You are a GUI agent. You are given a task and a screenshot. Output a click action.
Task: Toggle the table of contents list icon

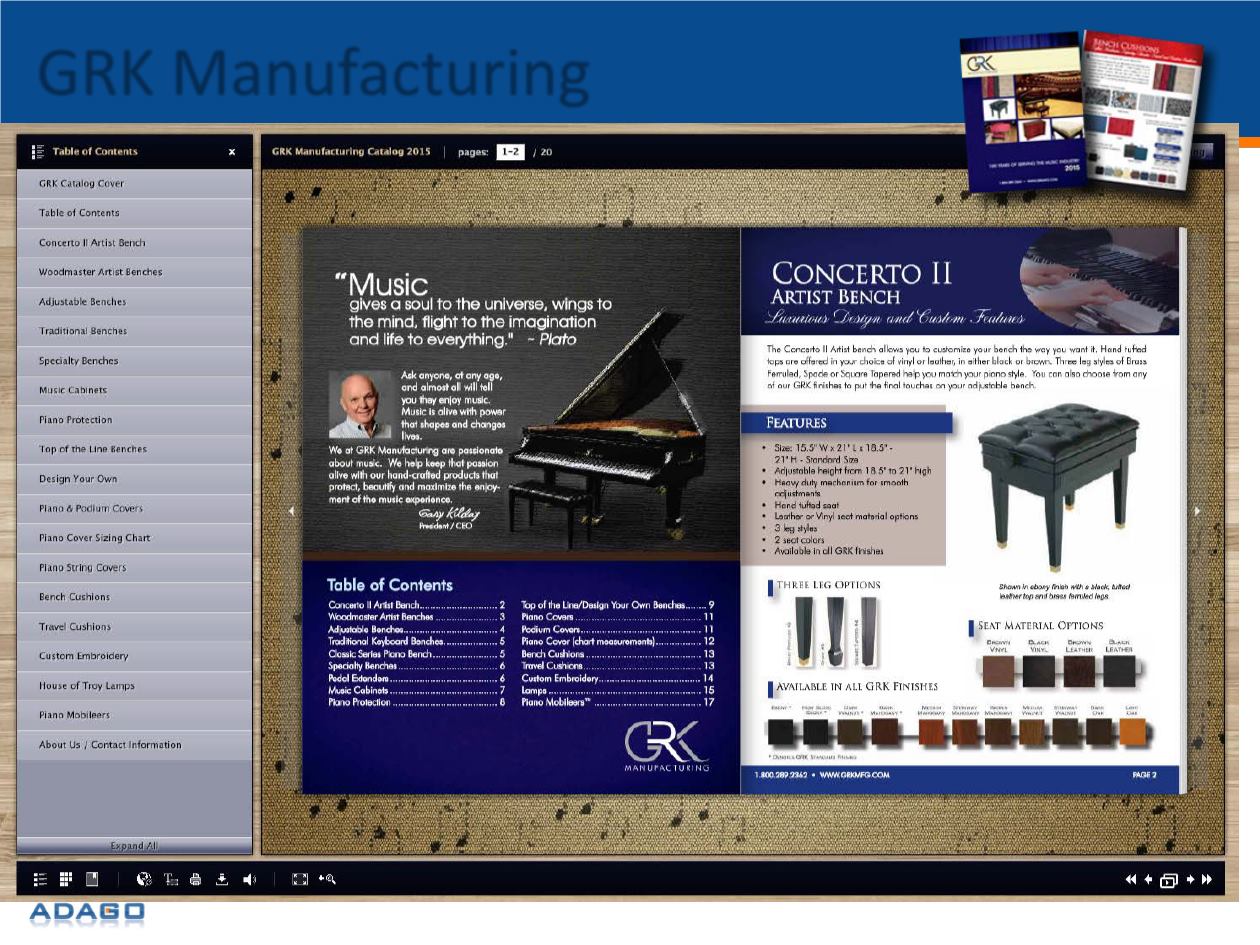click(40, 879)
